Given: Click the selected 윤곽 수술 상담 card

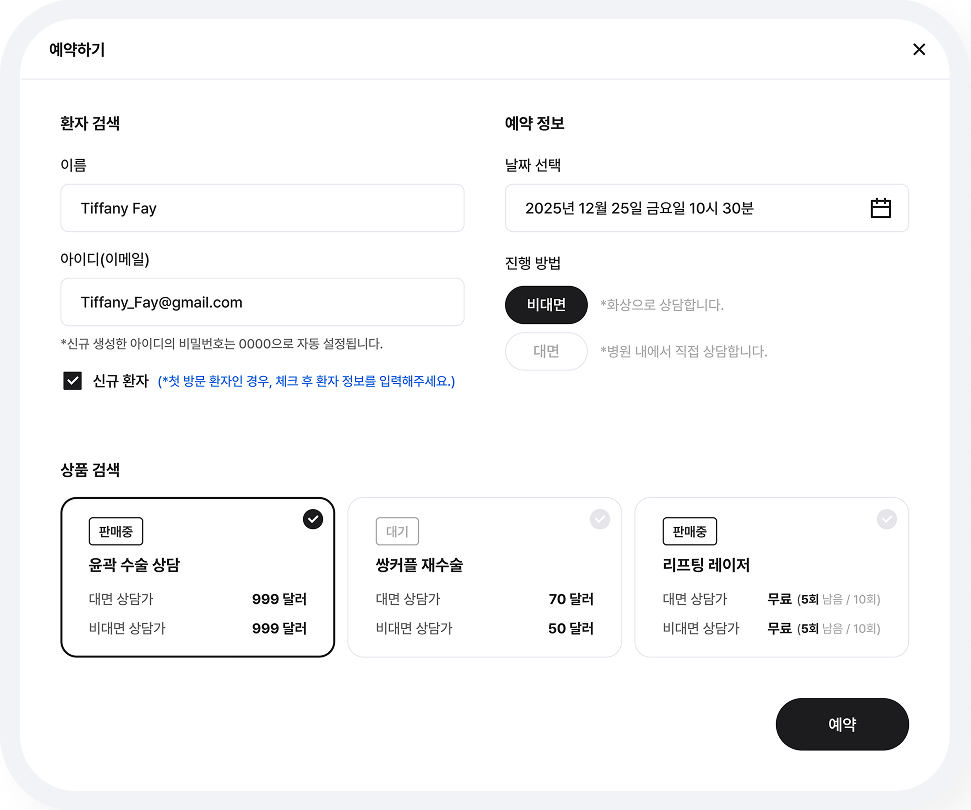Looking at the screenshot, I should 197,577.
